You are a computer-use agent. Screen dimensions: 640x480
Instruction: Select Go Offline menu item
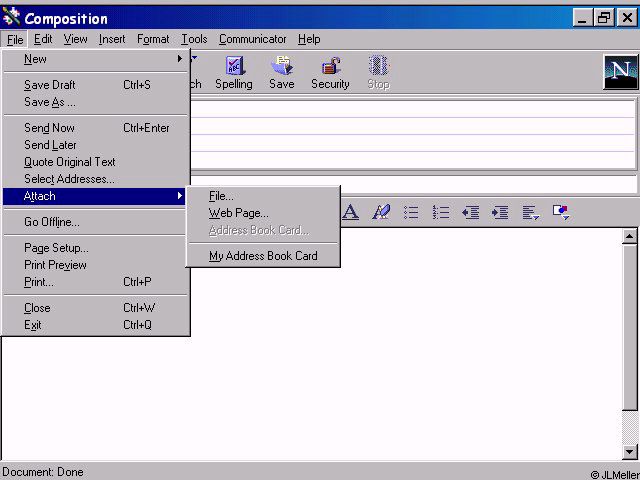[x=95, y=222]
